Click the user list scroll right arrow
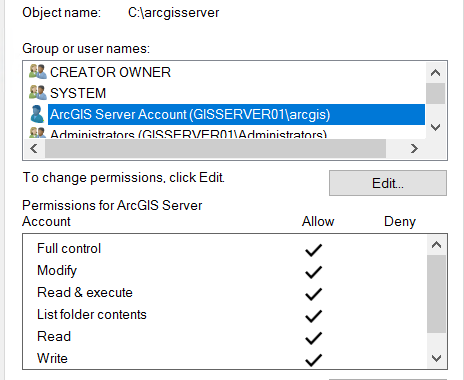 click(414, 148)
